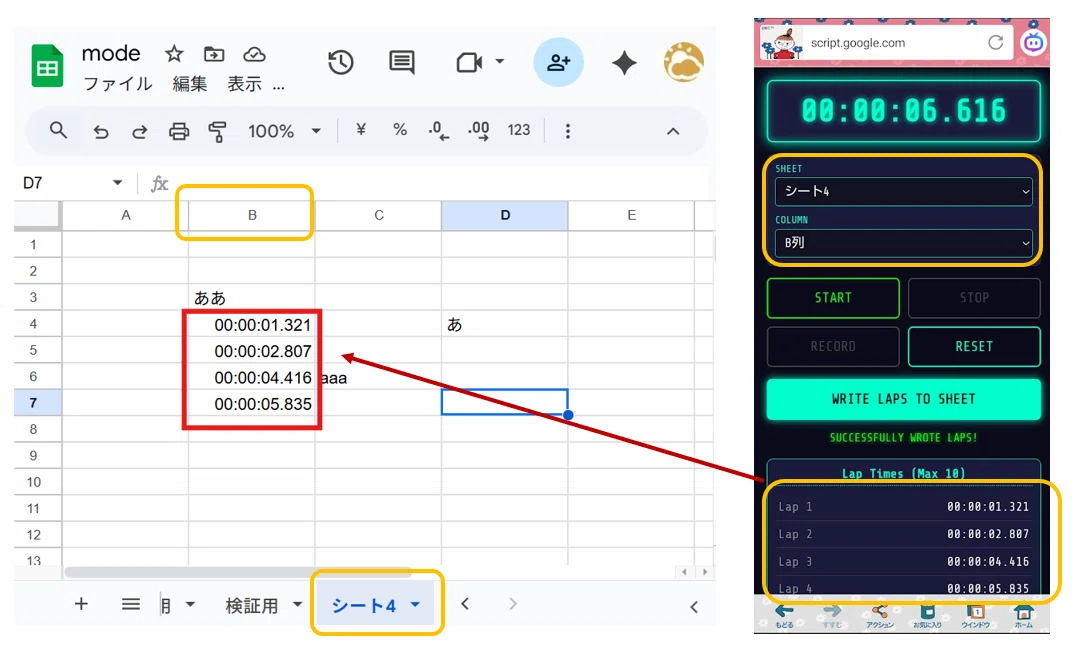Screen dimensions: 1077x647
Task: Open the 検証用 tab dropdown arrow
Action: (297, 604)
